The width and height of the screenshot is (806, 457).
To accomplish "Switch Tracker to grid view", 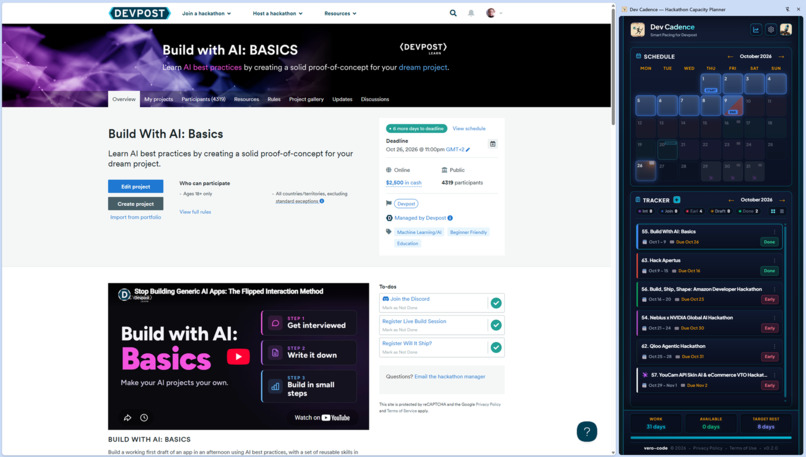I will click(773, 211).
